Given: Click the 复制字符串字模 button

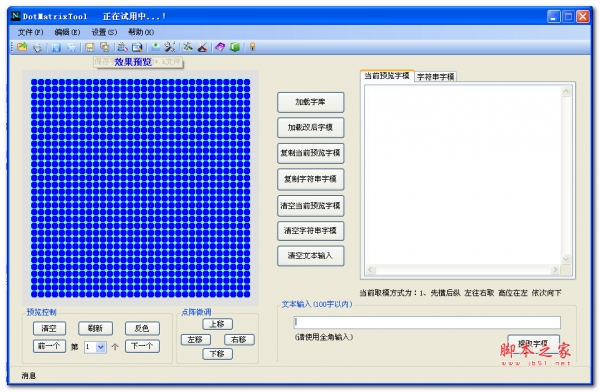Looking at the screenshot, I should point(310,179).
